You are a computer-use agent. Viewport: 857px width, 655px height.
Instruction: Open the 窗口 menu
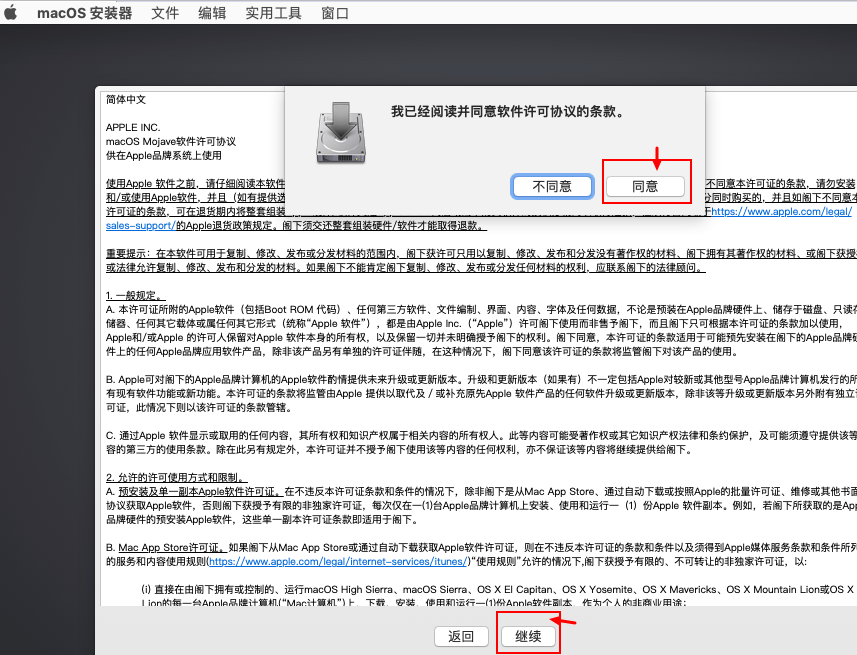[334, 13]
